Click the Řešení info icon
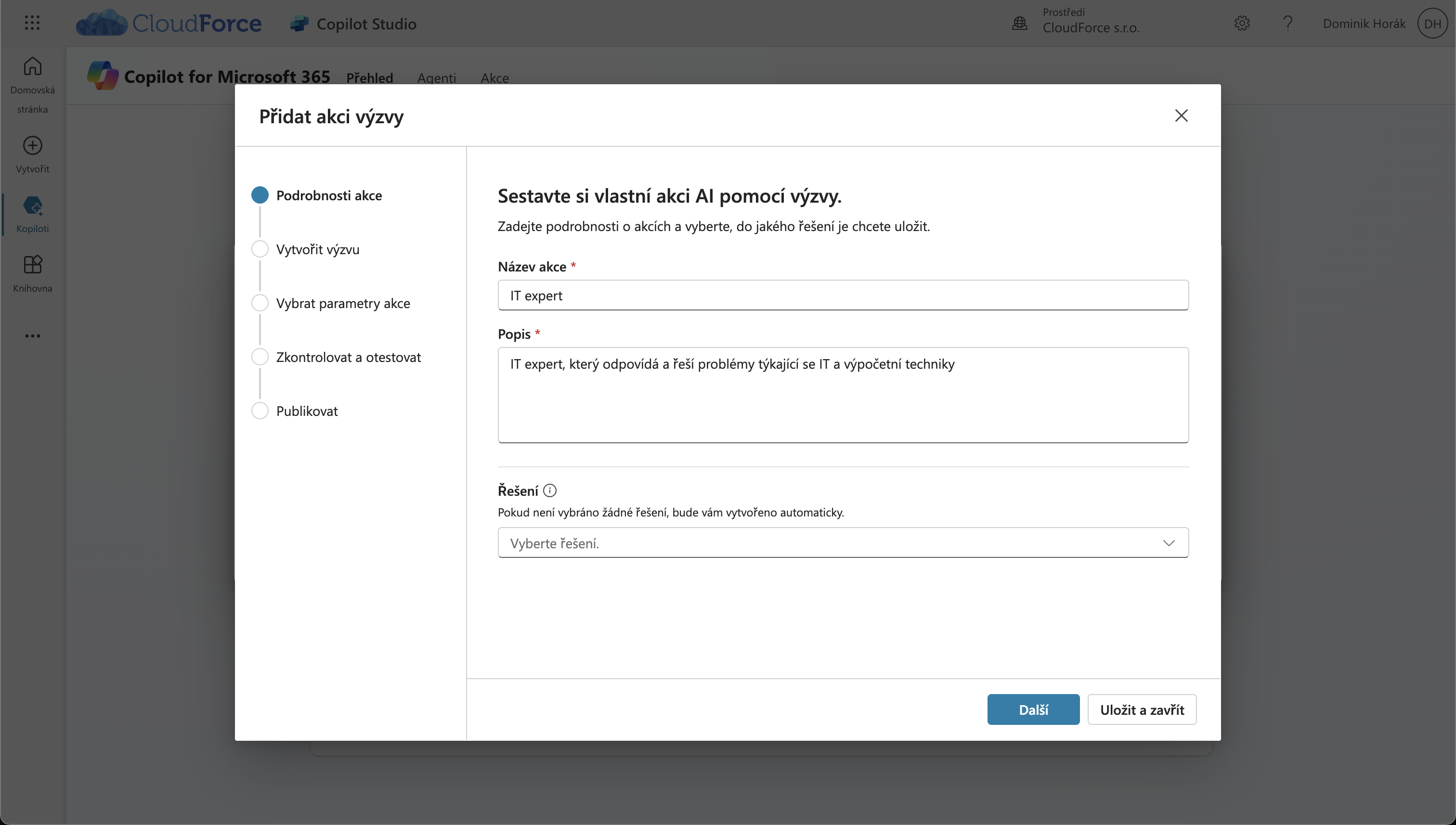The width and height of the screenshot is (1456, 825). tap(550, 490)
